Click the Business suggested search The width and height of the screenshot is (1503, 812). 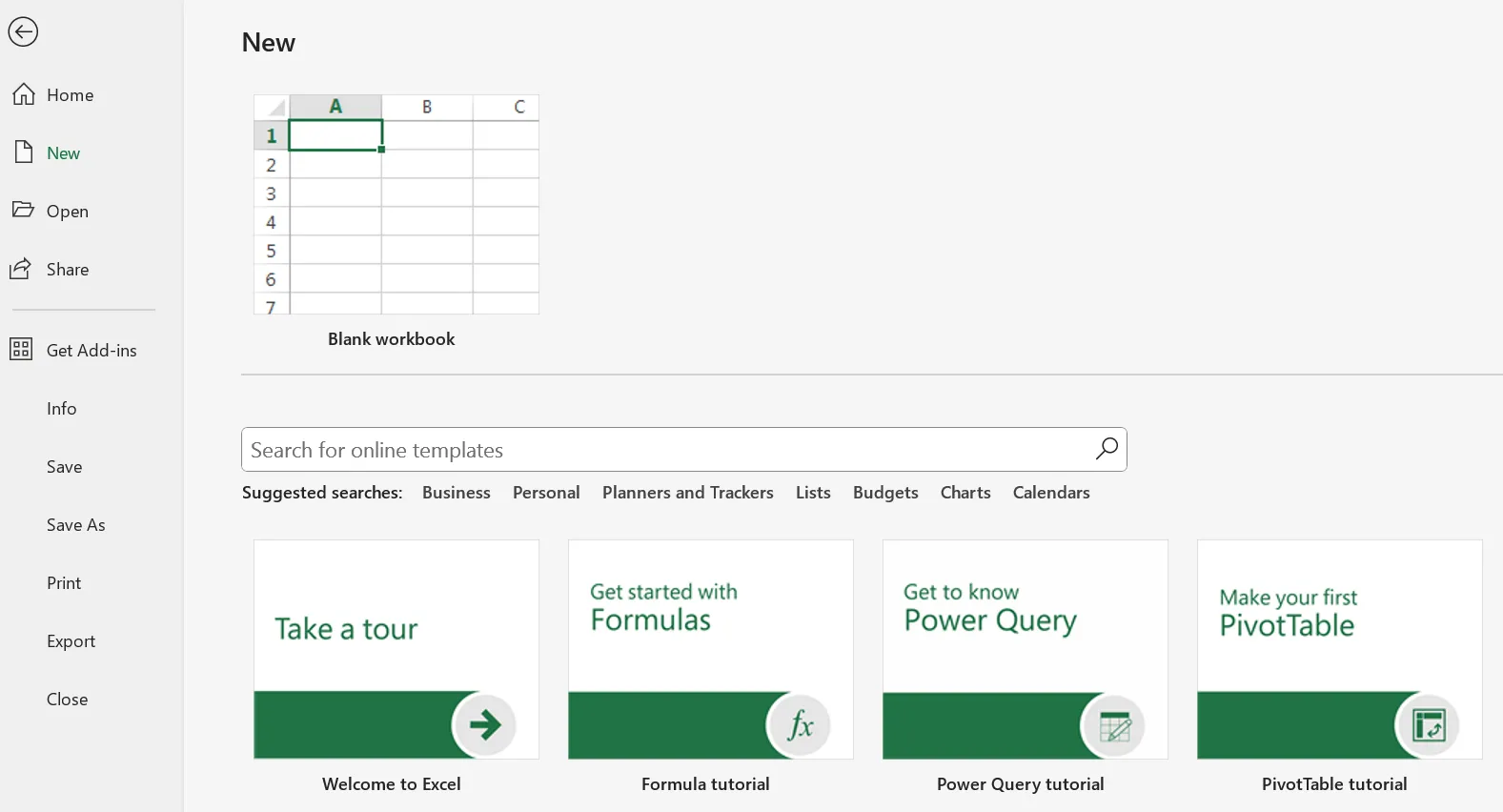pyautogui.click(x=457, y=493)
